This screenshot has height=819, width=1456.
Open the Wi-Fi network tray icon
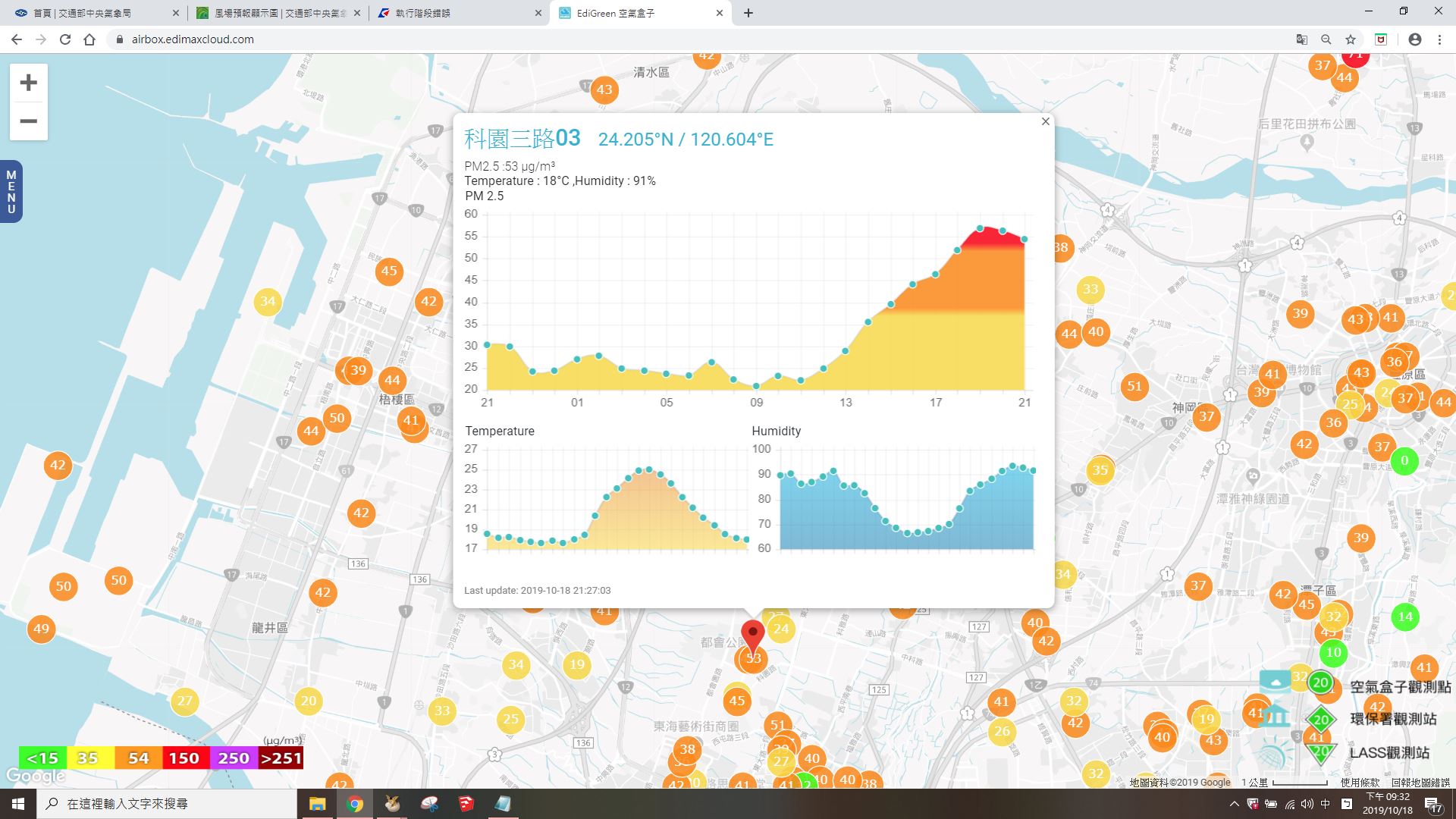pos(1290,804)
